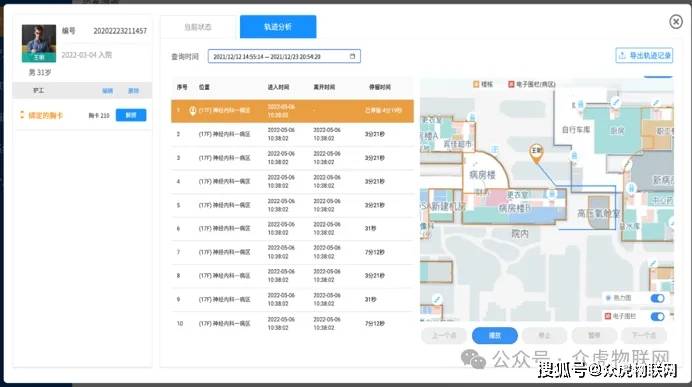Screen dimensions: 692x387
Task: Select trajectory row number 10
Action: pos(293,323)
